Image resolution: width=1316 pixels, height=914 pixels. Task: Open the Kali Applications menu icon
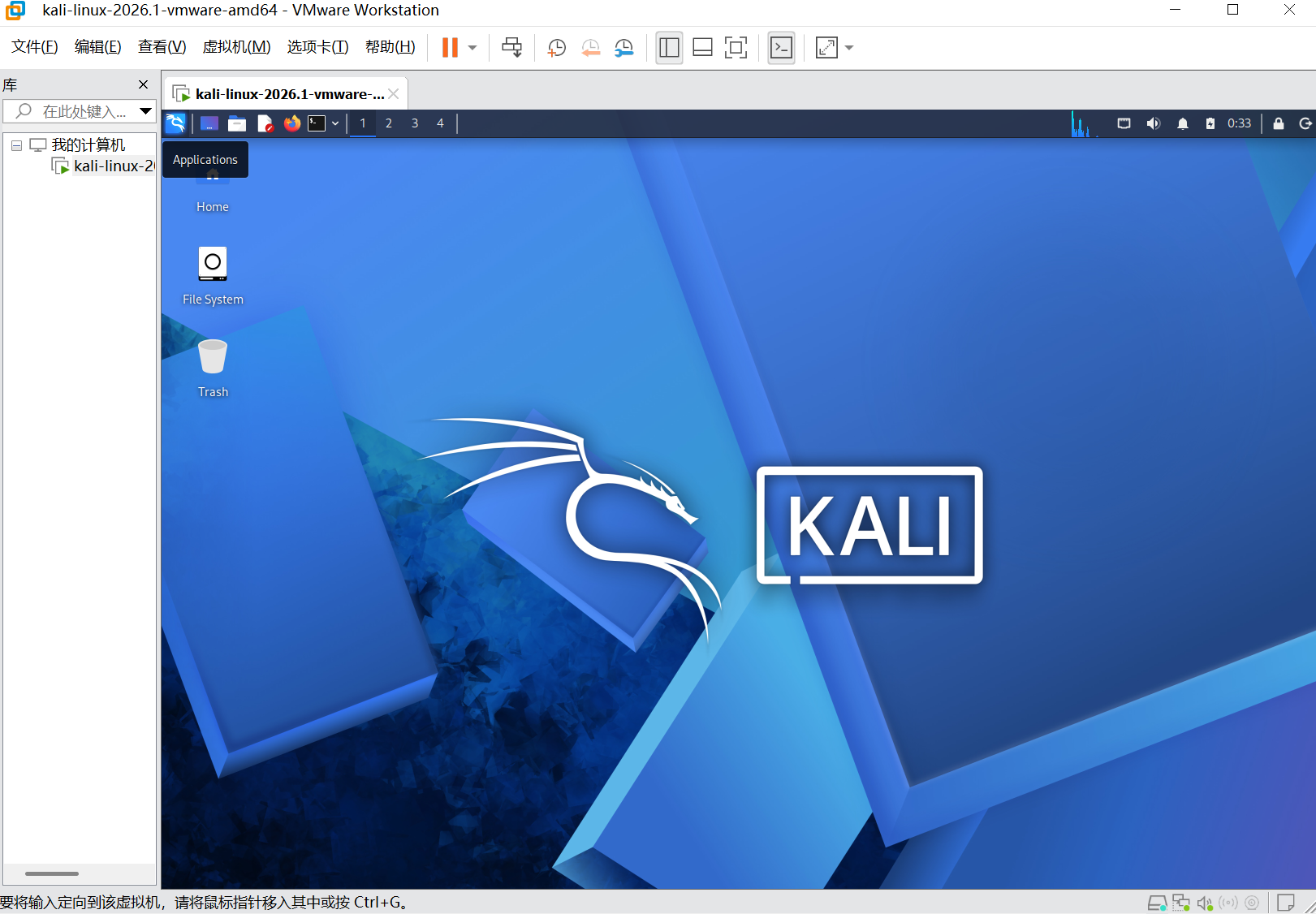[175, 123]
